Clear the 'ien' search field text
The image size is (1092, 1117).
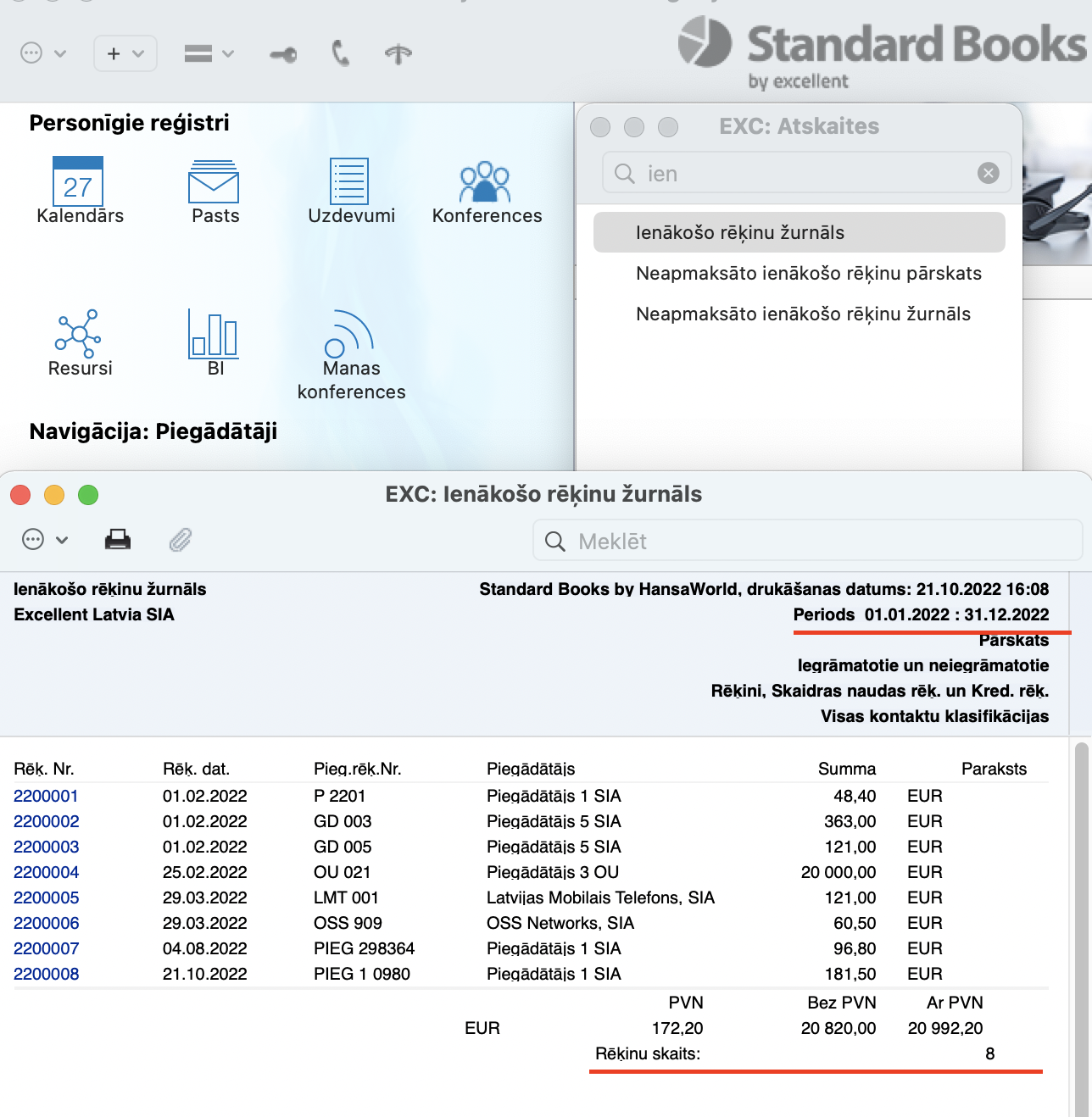click(988, 174)
